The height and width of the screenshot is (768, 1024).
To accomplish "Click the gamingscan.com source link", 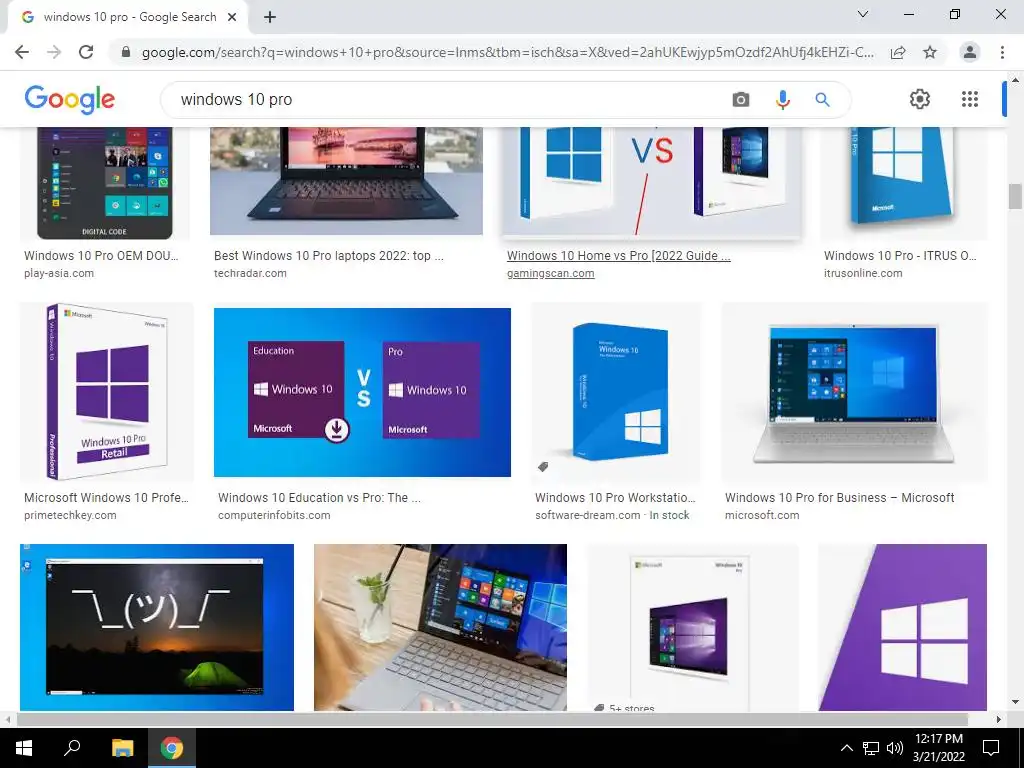I will (x=551, y=274).
